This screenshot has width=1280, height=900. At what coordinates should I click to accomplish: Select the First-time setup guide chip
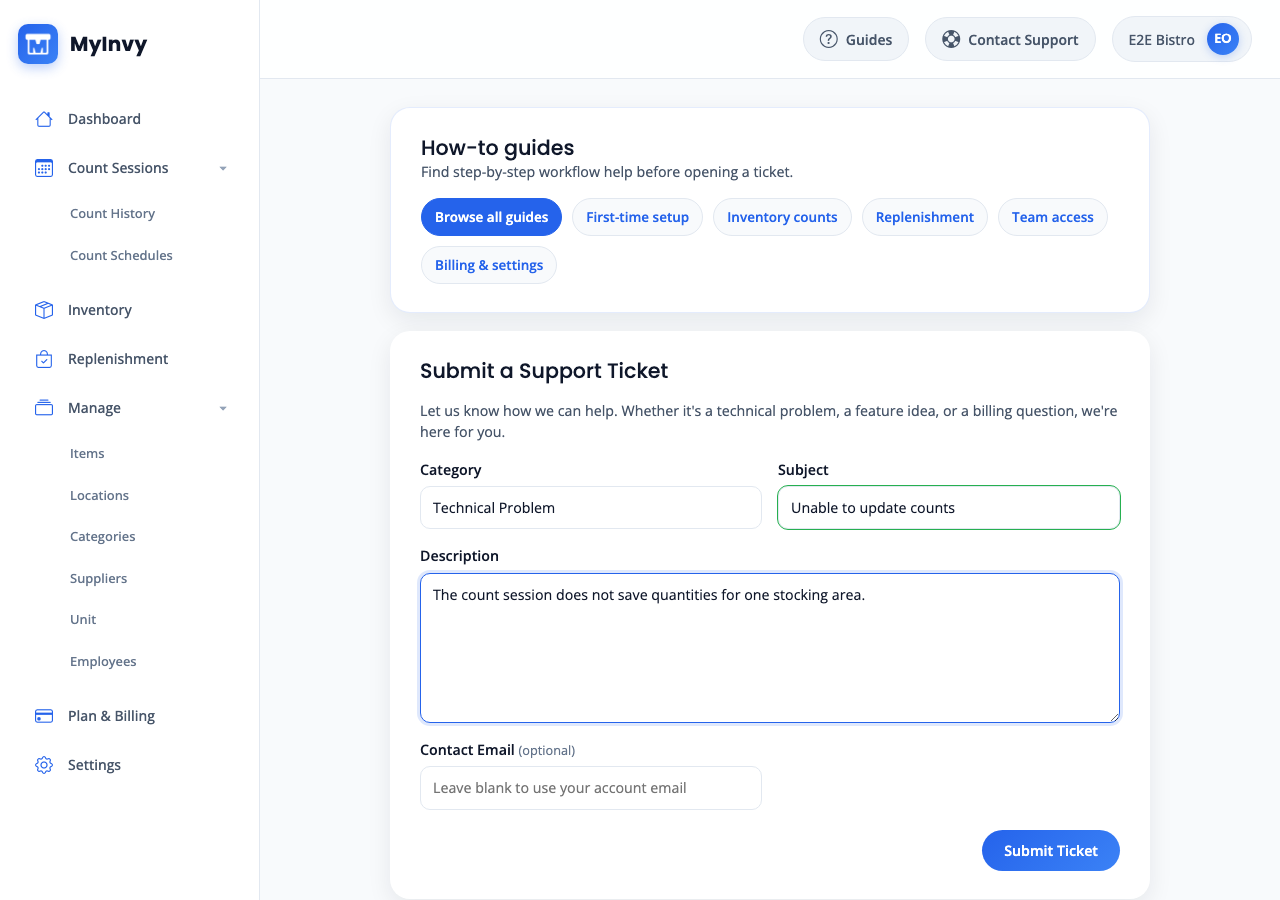coord(637,217)
